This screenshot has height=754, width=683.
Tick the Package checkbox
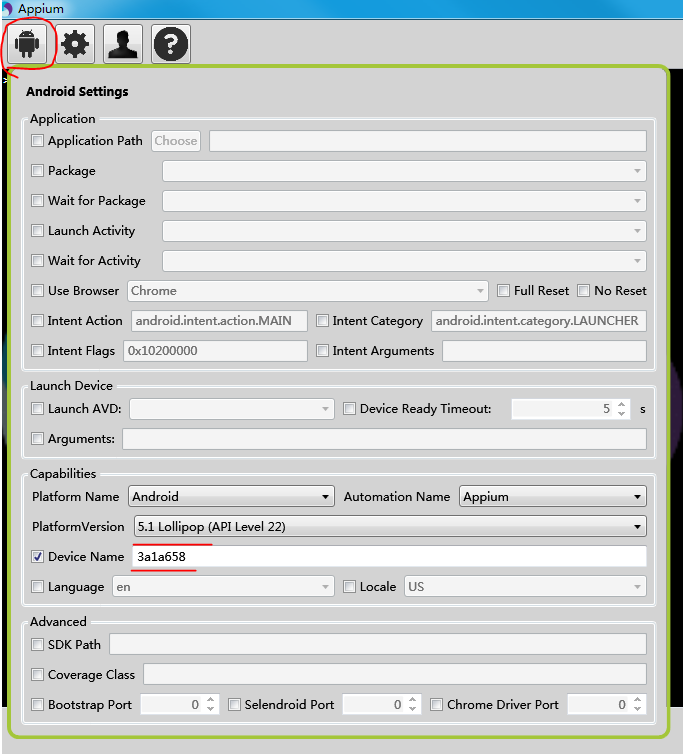click(38, 171)
